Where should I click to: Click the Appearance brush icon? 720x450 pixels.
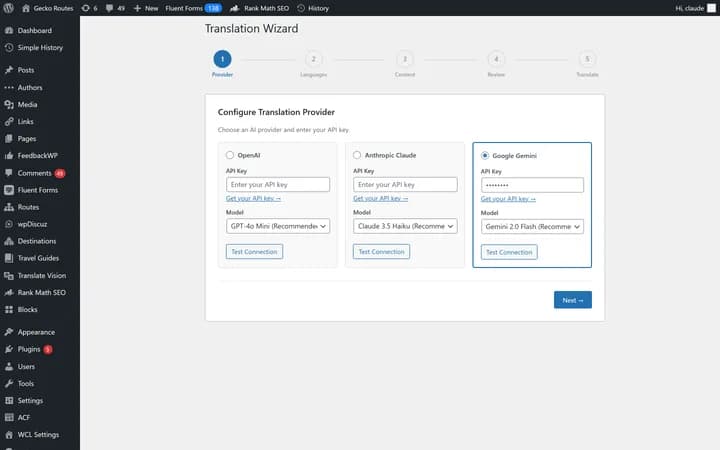tap(9, 332)
